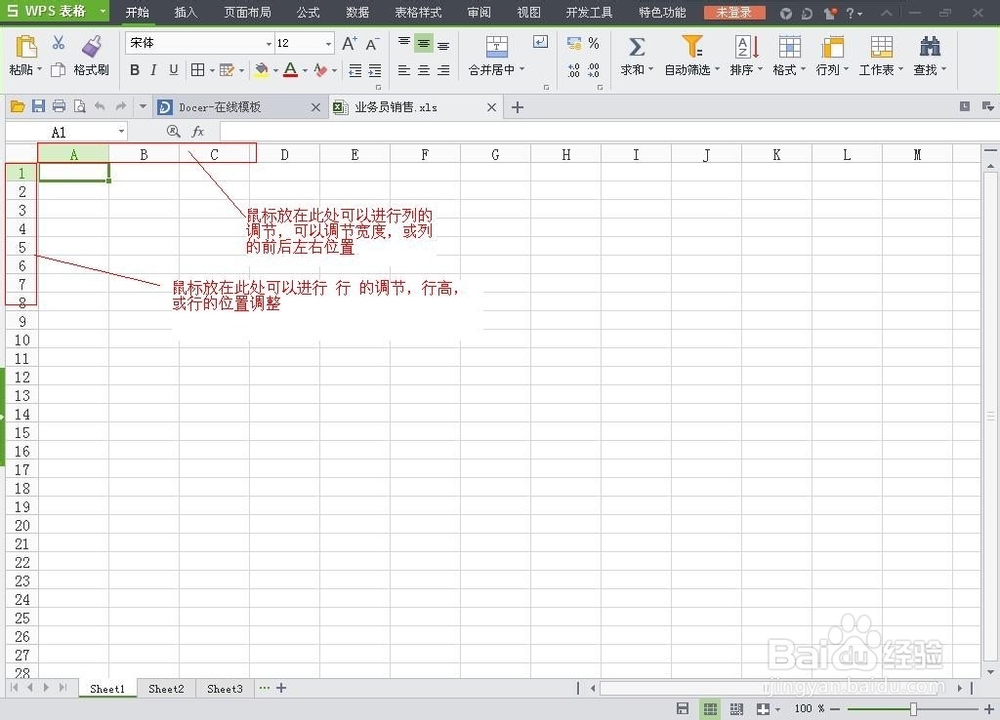Apply the red font color A
Viewport: 1000px width, 720px height.
[291, 70]
